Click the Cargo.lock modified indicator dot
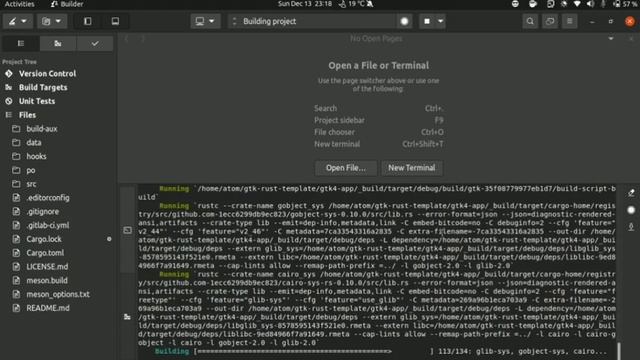Image resolution: width=640 pixels, height=360 pixels. (109, 239)
